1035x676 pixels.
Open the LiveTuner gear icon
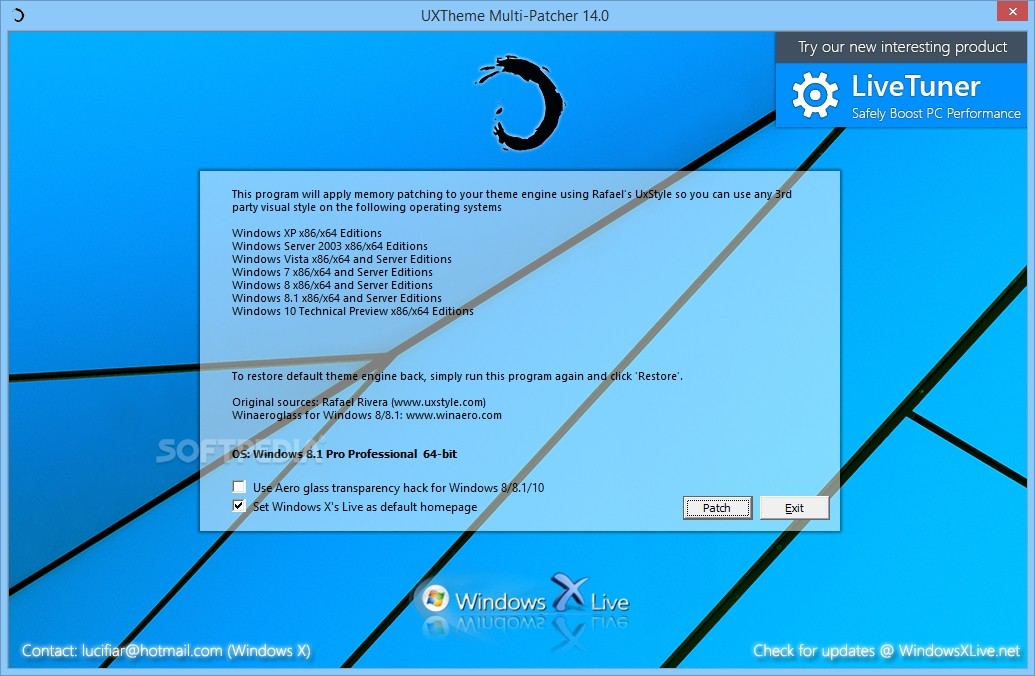(x=815, y=95)
